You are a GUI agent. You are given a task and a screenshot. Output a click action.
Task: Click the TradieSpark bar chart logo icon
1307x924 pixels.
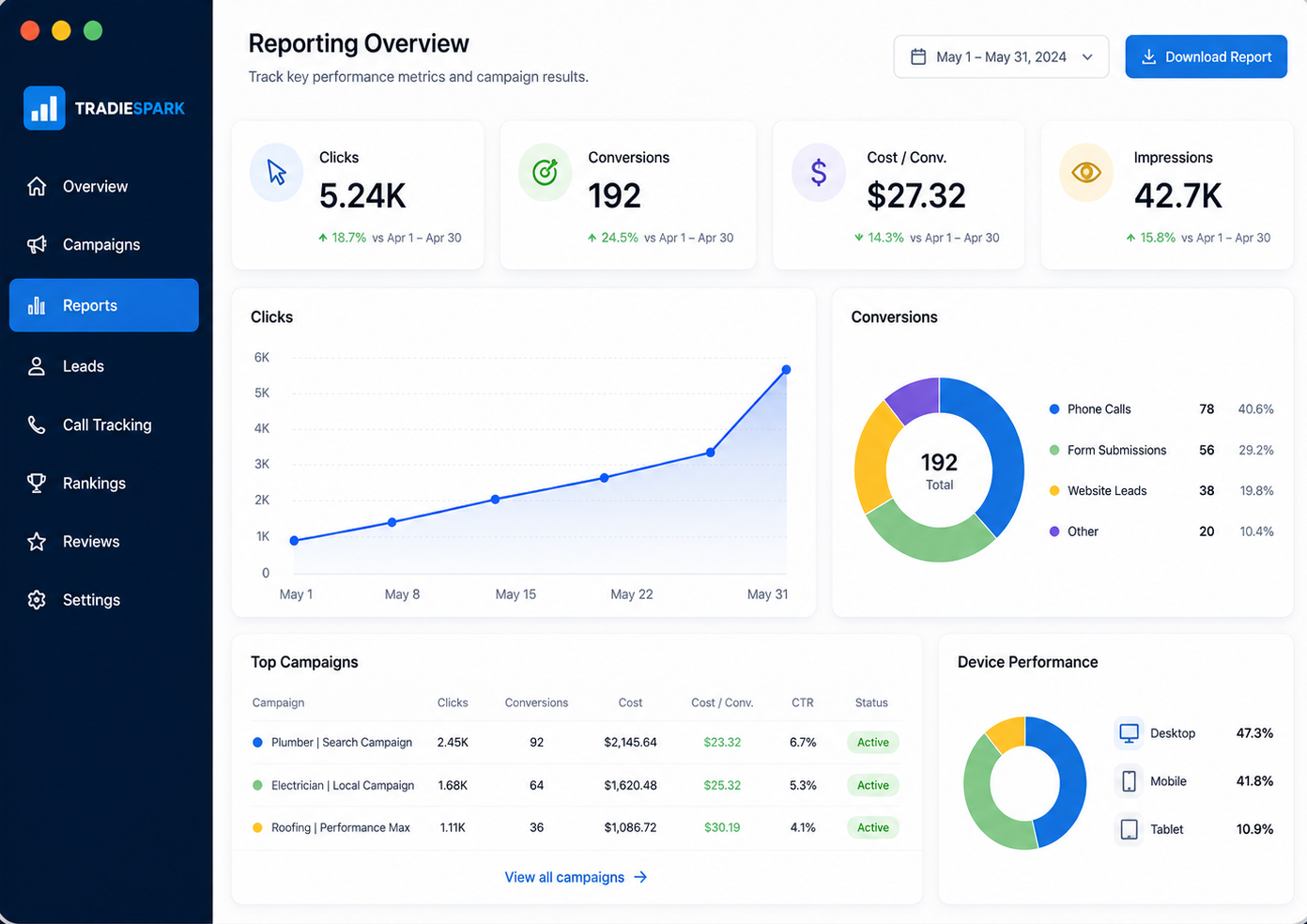point(44,108)
